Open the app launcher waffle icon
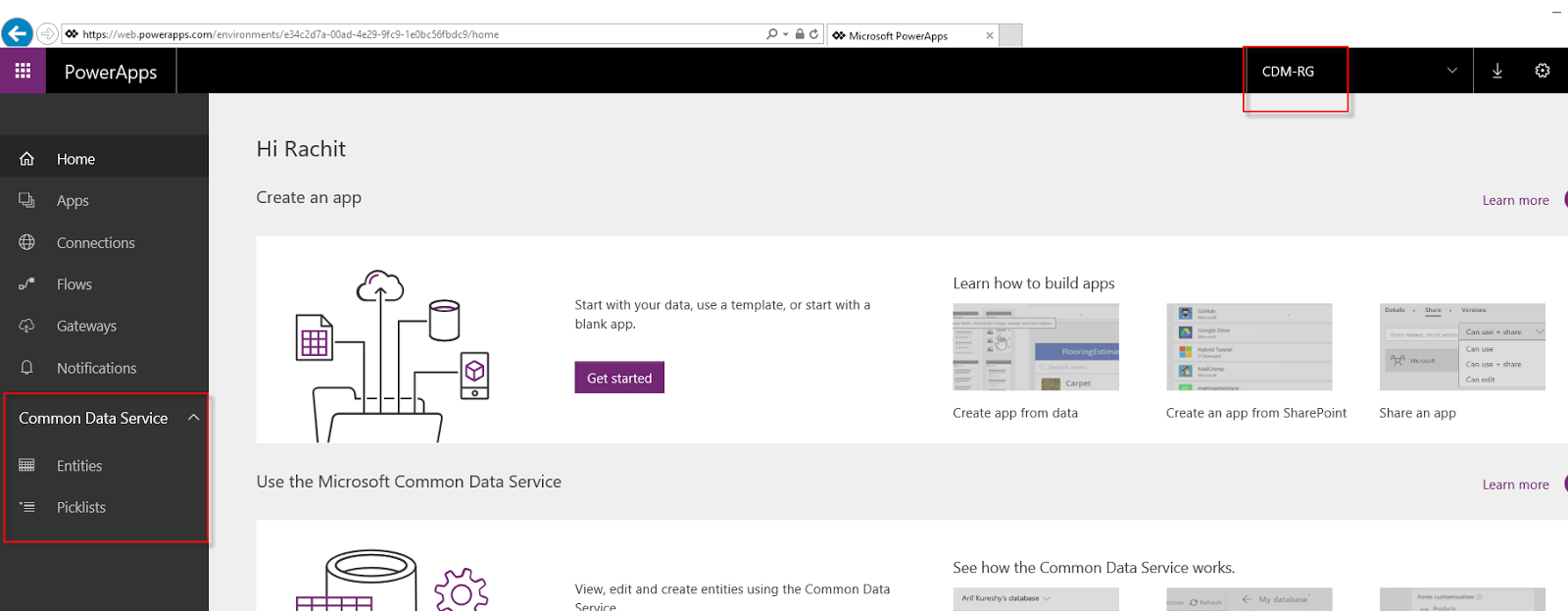Viewport: 1568px width, 611px height. 23,71
